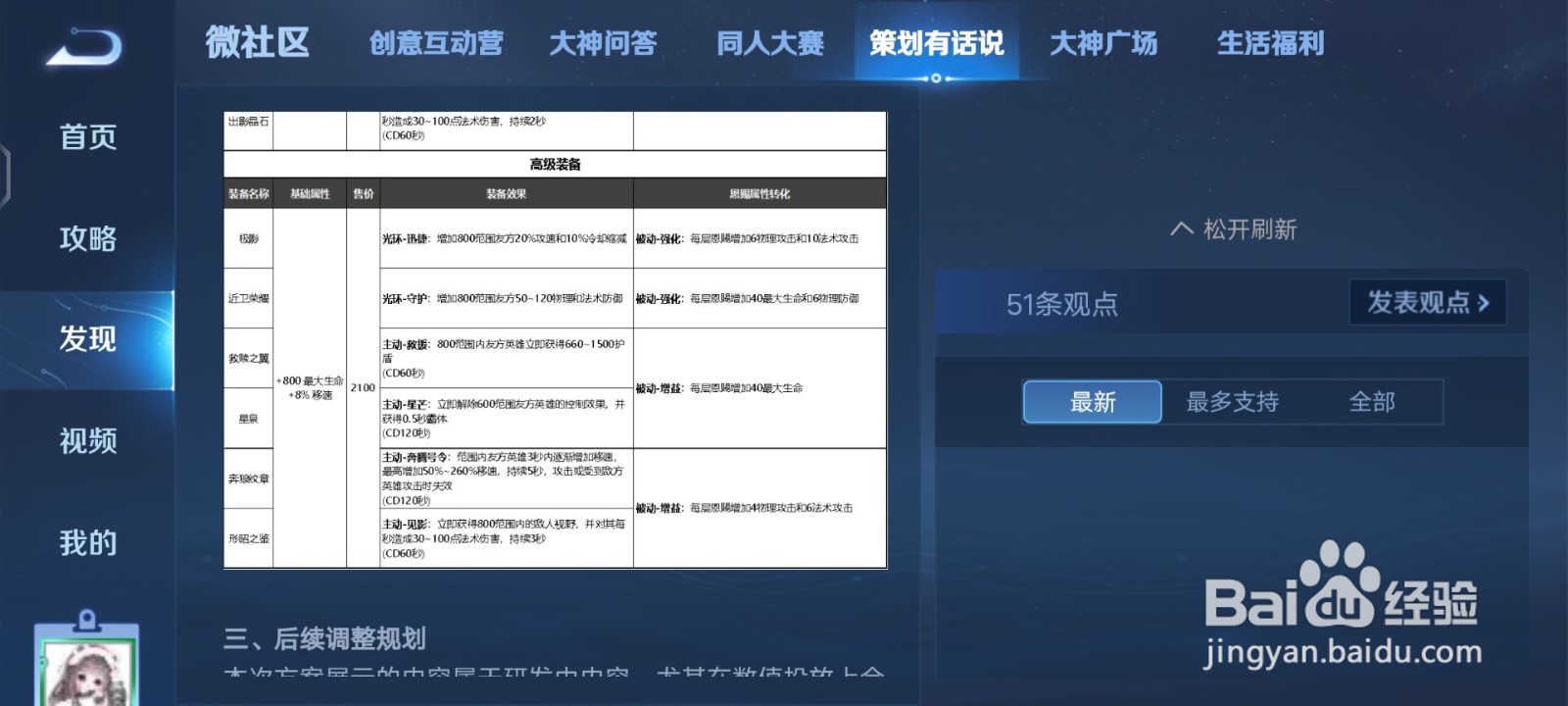This screenshot has height=706, width=1568.
Task: Select the 最新 filter
Action: (1093, 402)
